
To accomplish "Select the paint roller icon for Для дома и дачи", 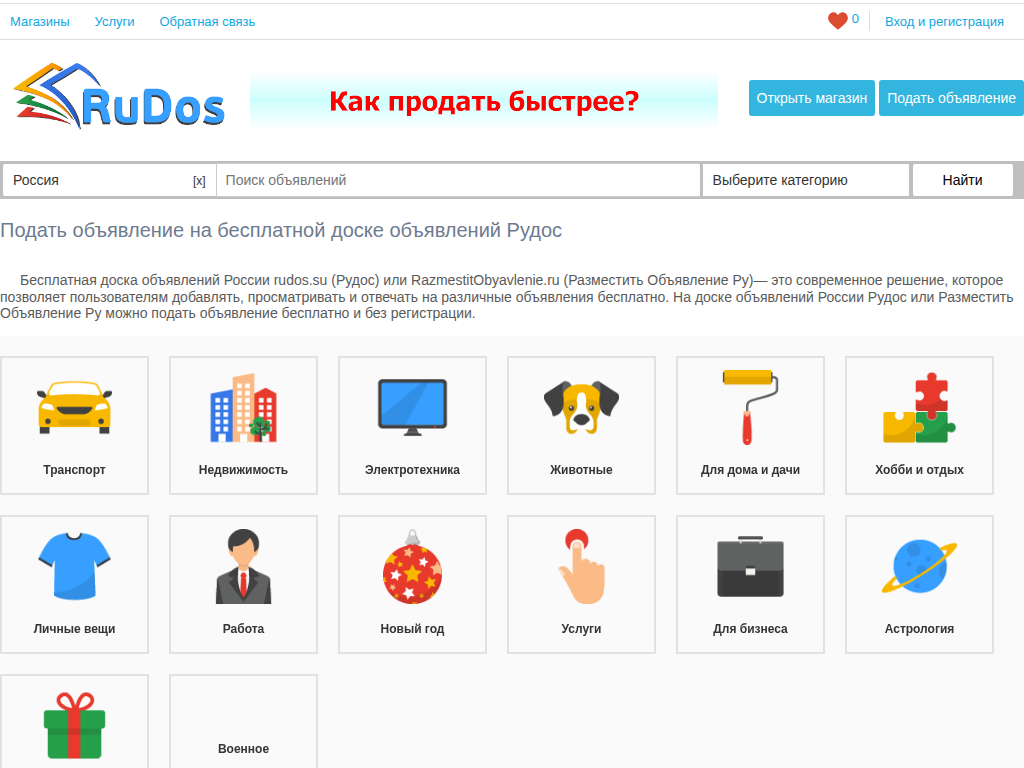I will [750, 407].
